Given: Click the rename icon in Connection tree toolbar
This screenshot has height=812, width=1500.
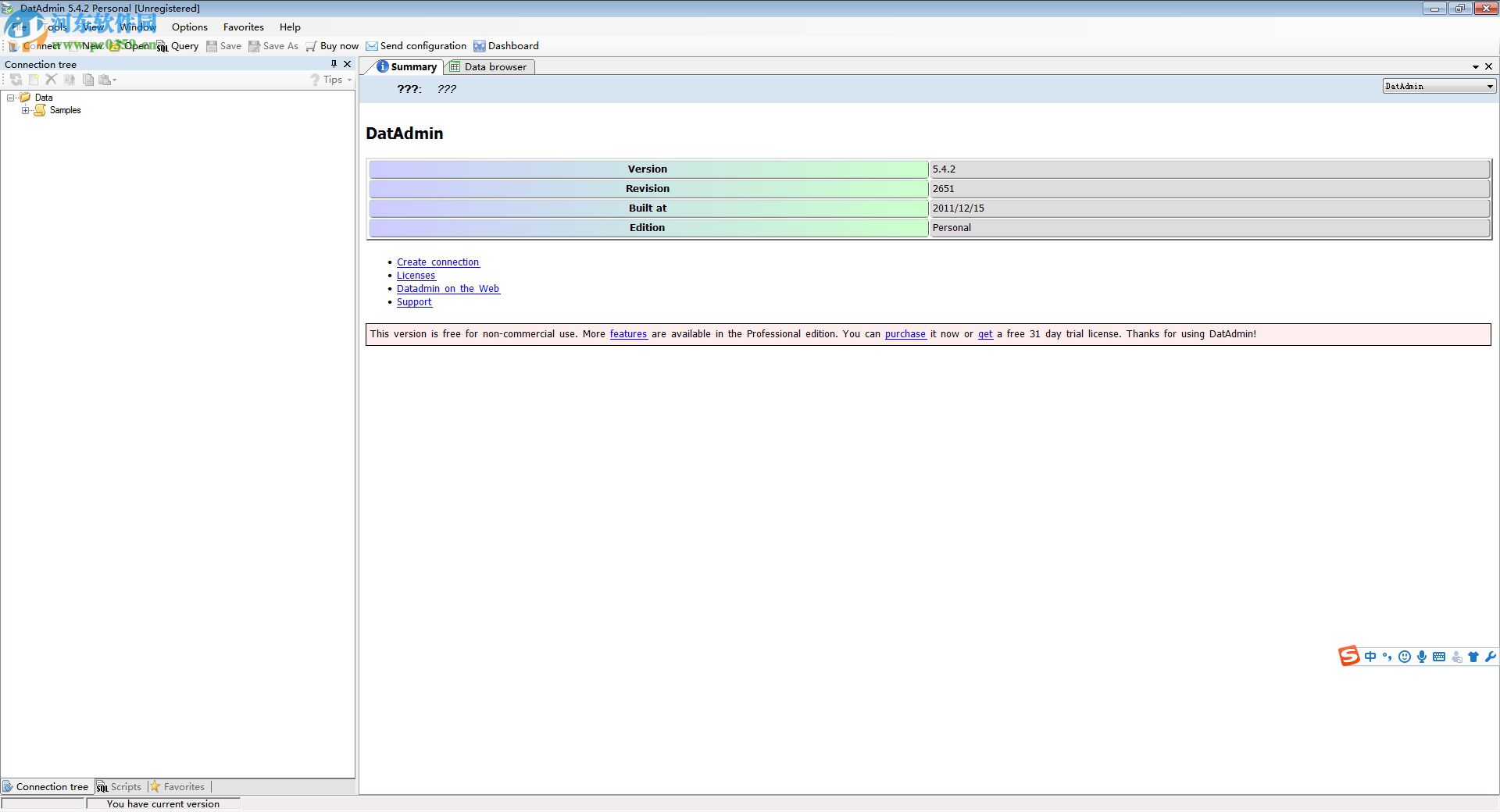Looking at the screenshot, I should pos(70,80).
